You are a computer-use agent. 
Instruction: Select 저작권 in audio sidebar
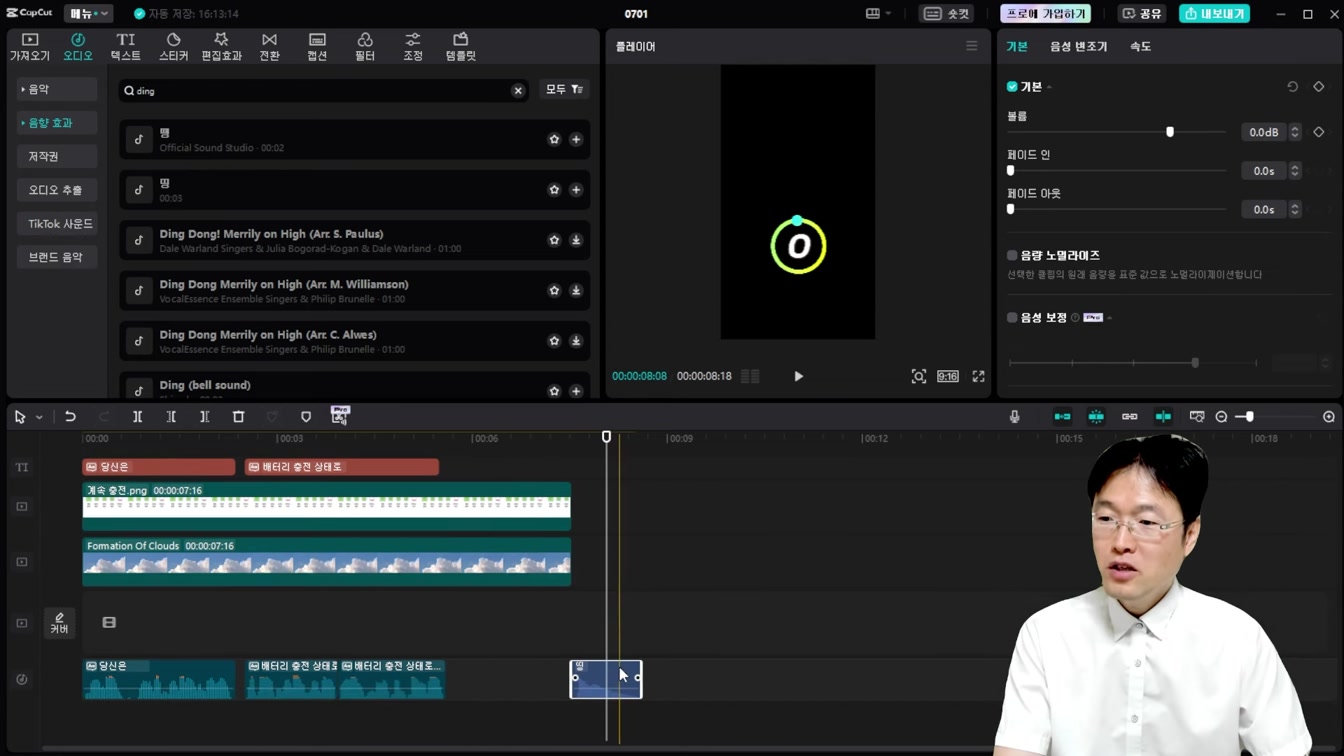click(x=56, y=157)
